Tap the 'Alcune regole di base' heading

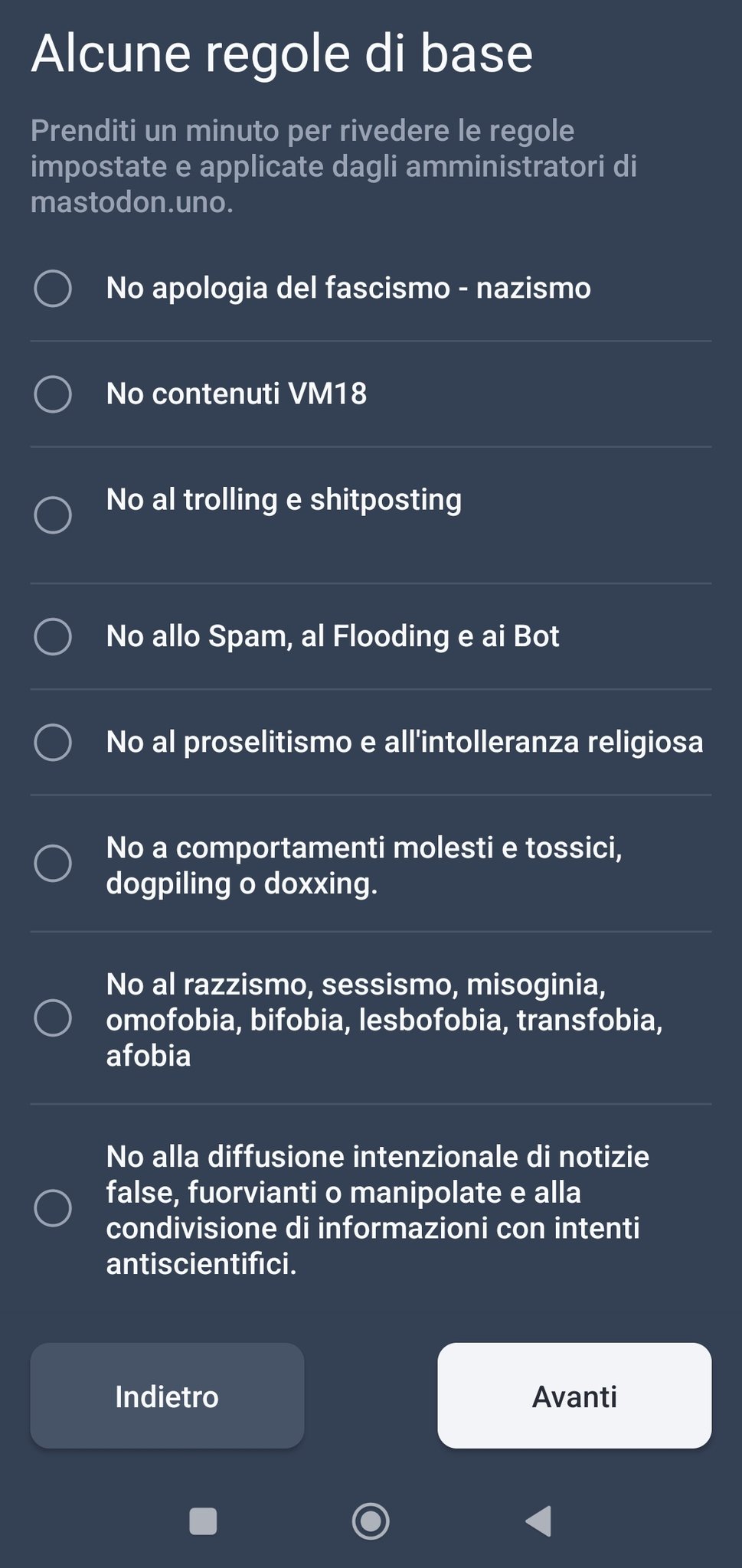pos(282,54)
